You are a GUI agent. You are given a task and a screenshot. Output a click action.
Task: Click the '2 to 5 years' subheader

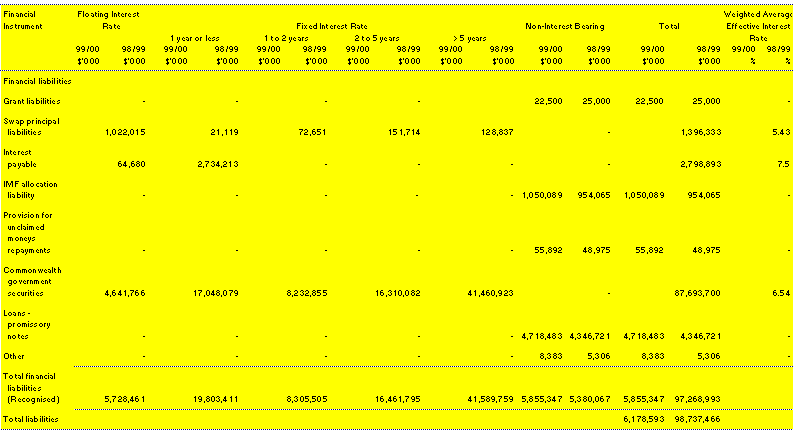point(376,37)
